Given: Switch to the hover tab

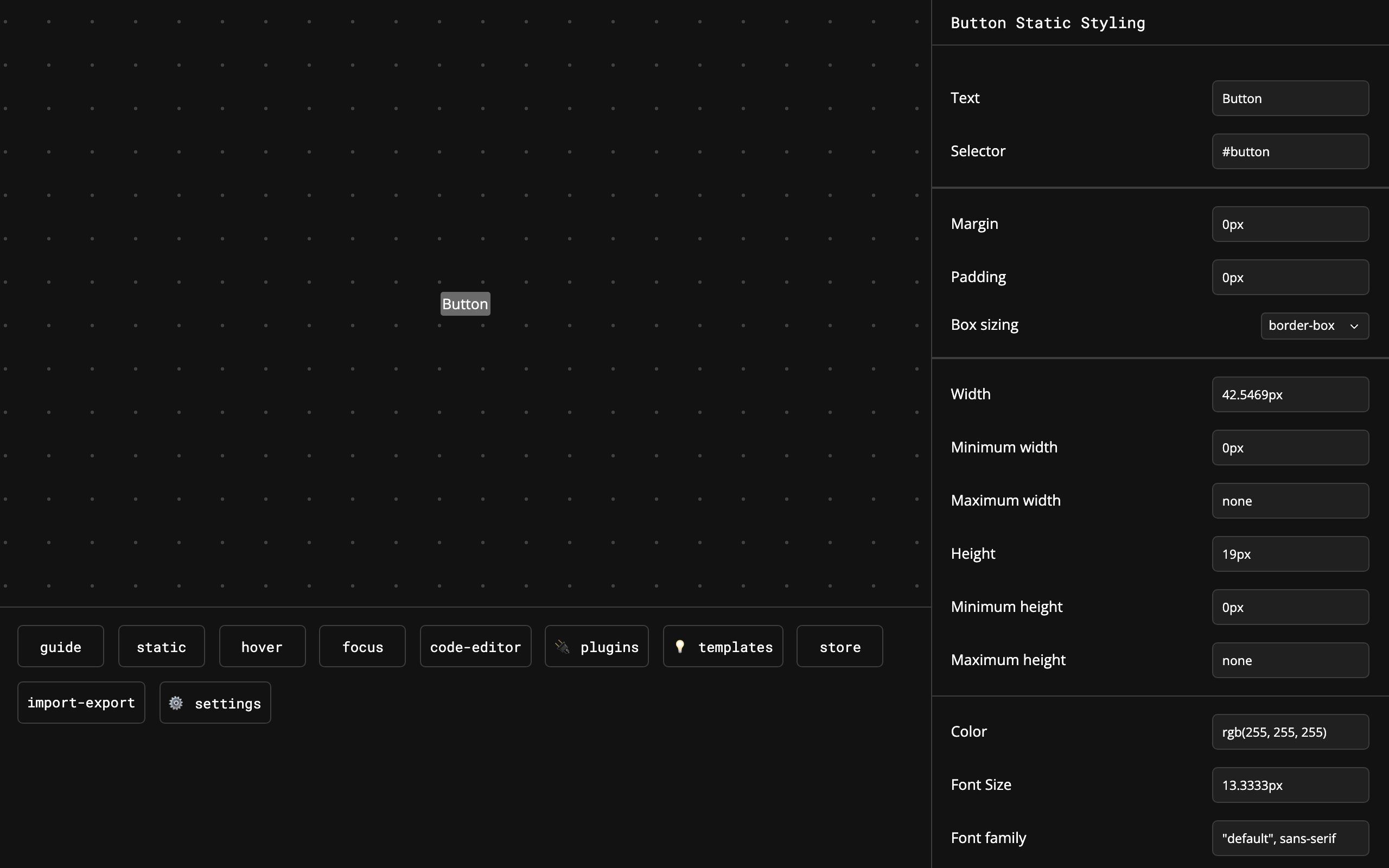Looking at the screenshot, I should (x=262, y=646).
